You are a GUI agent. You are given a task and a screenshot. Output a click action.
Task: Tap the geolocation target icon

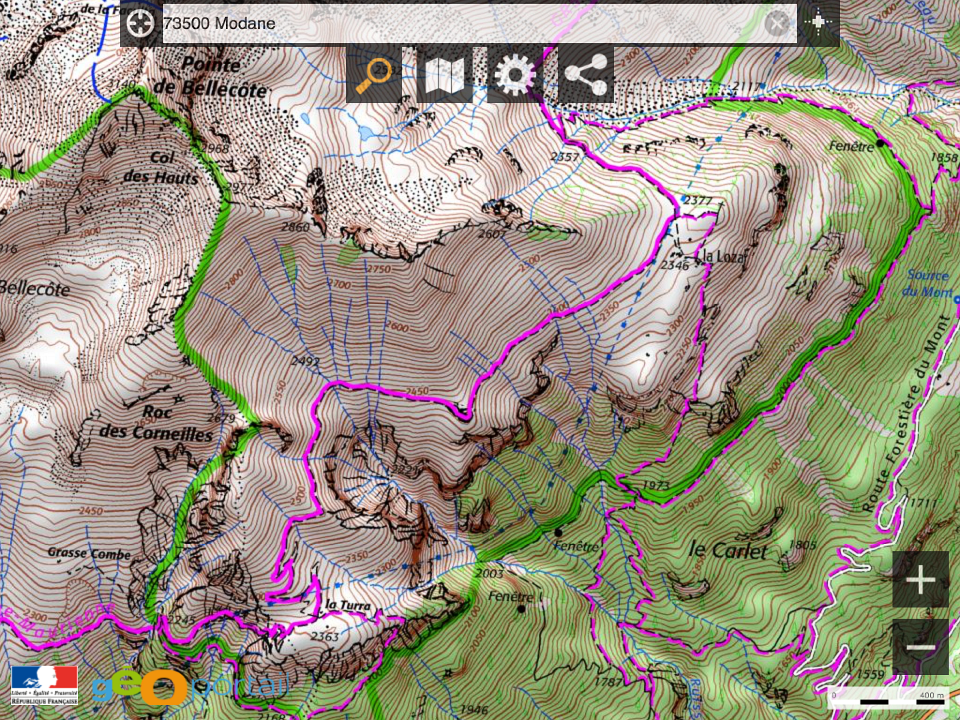click(142, 23)
